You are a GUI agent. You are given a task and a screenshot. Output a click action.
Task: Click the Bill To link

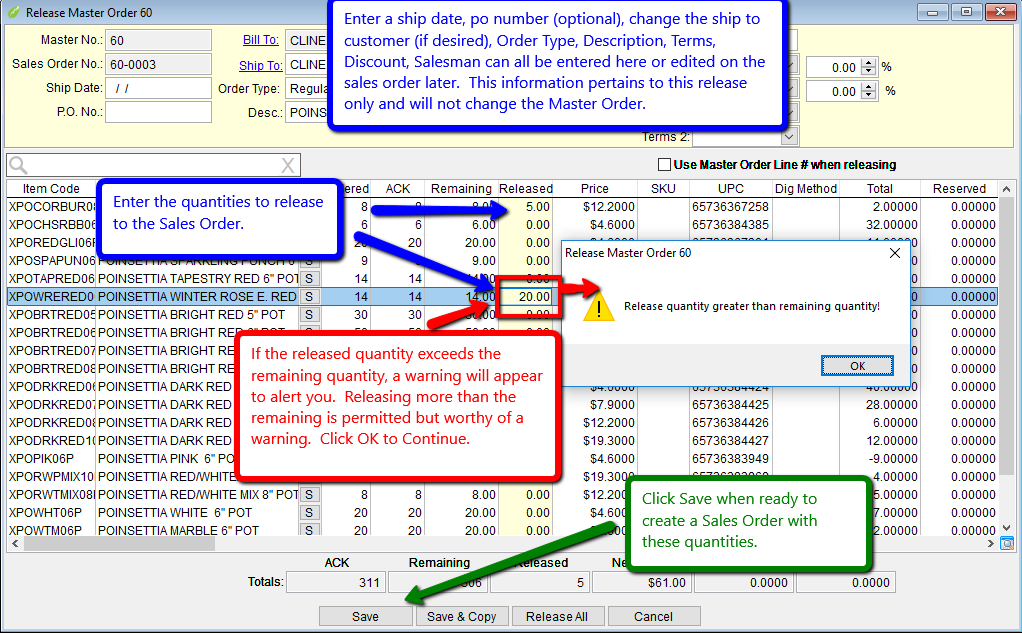pyautogui.click(x=261, y=40)
